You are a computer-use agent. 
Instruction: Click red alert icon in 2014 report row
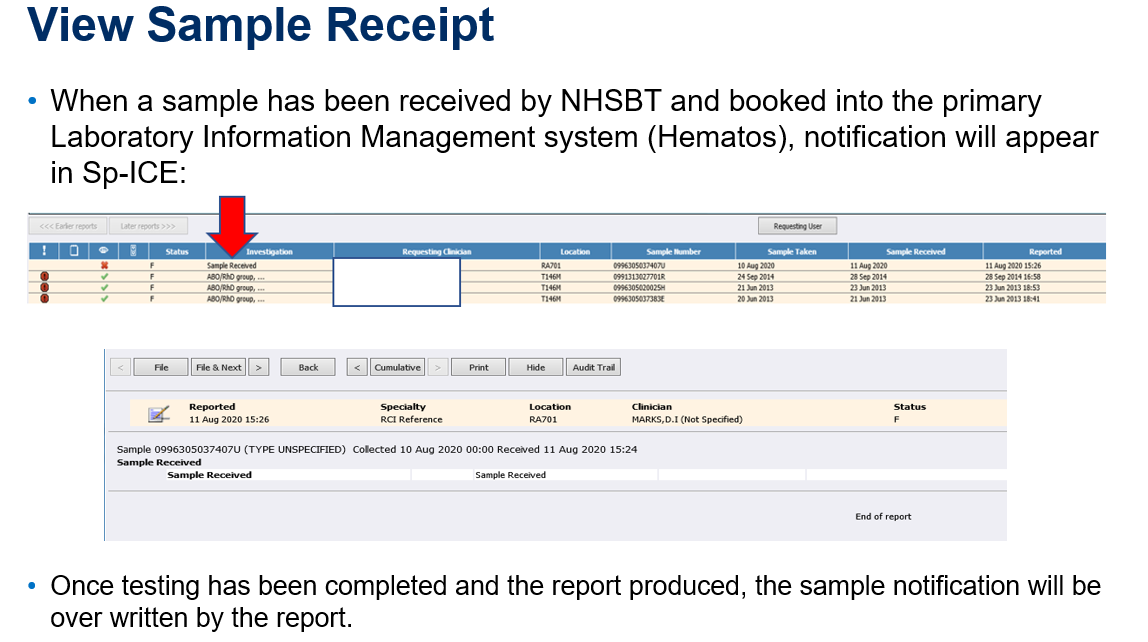[44, 277]
